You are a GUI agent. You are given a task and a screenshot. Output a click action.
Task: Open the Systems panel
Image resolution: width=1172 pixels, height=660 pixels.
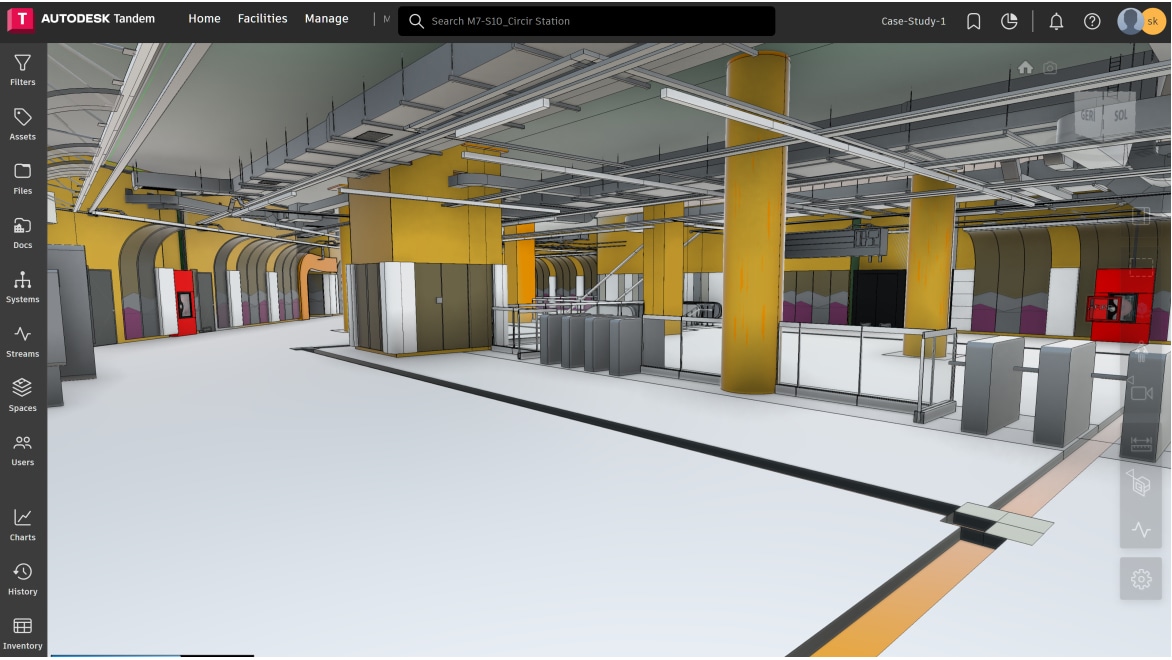click(x=22, y=287)
